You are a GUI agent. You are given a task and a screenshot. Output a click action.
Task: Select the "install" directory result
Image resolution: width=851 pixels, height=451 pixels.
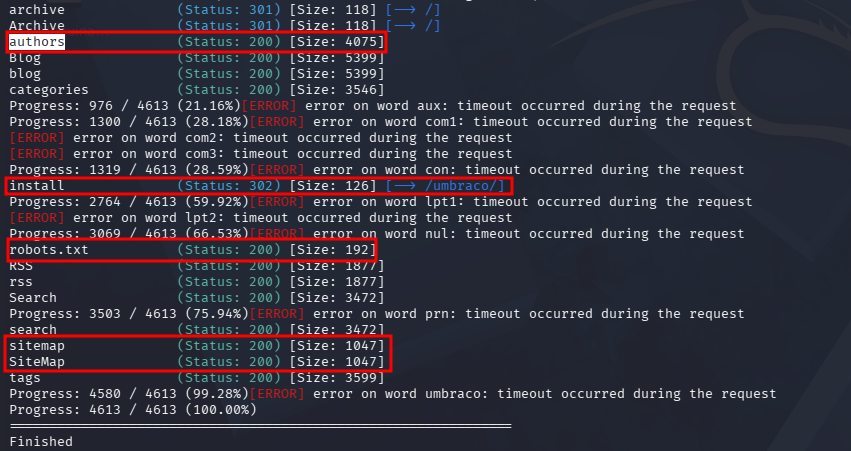pyautogui.click(x=37, y=186)
